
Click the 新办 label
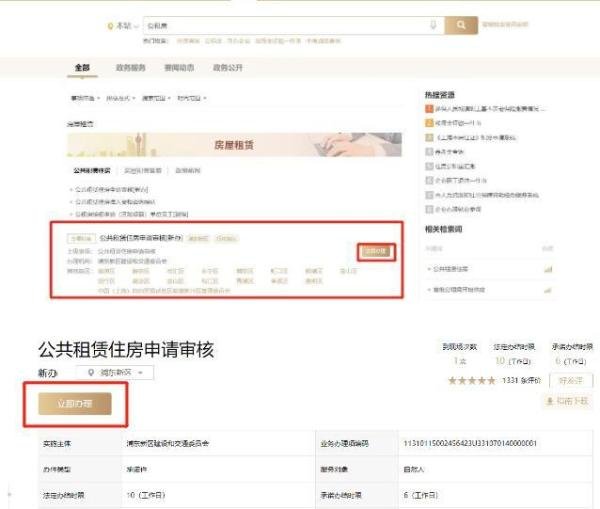pyautogui.click(x=47, y=373)
